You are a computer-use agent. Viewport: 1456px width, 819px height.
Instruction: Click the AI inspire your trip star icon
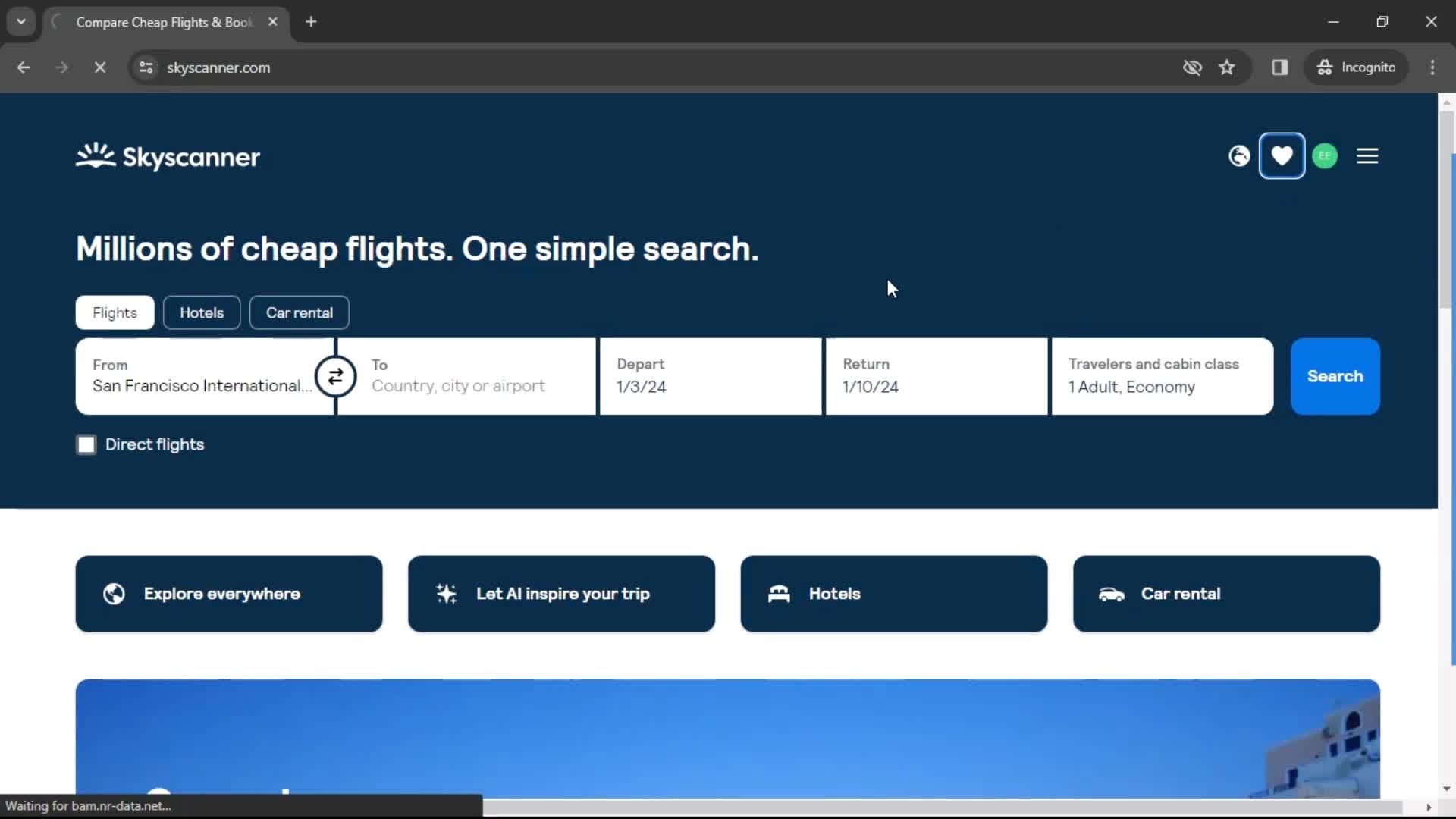(446, 593)
